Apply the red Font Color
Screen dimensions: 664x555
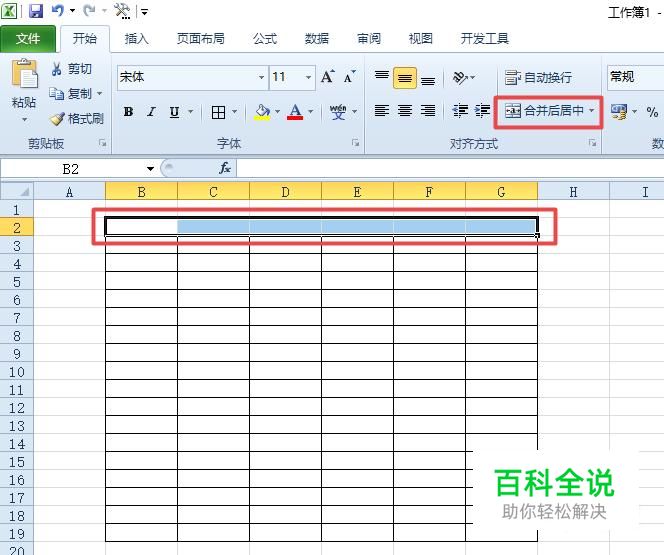(x=295, y=112)
